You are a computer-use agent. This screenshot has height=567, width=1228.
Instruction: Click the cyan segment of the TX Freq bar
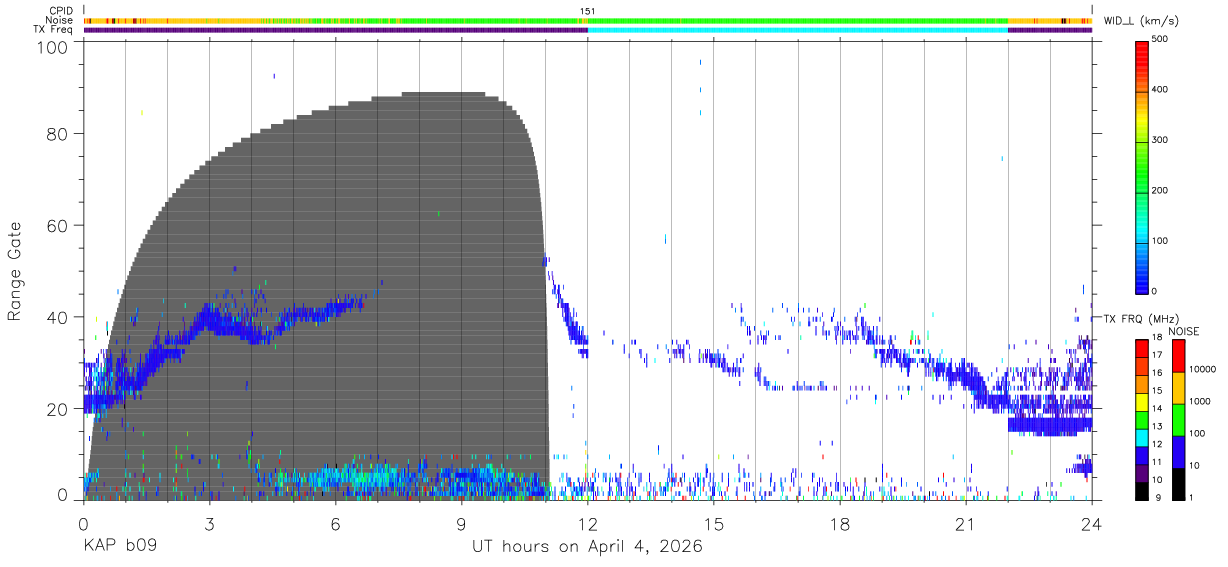(x=797, y=30)
